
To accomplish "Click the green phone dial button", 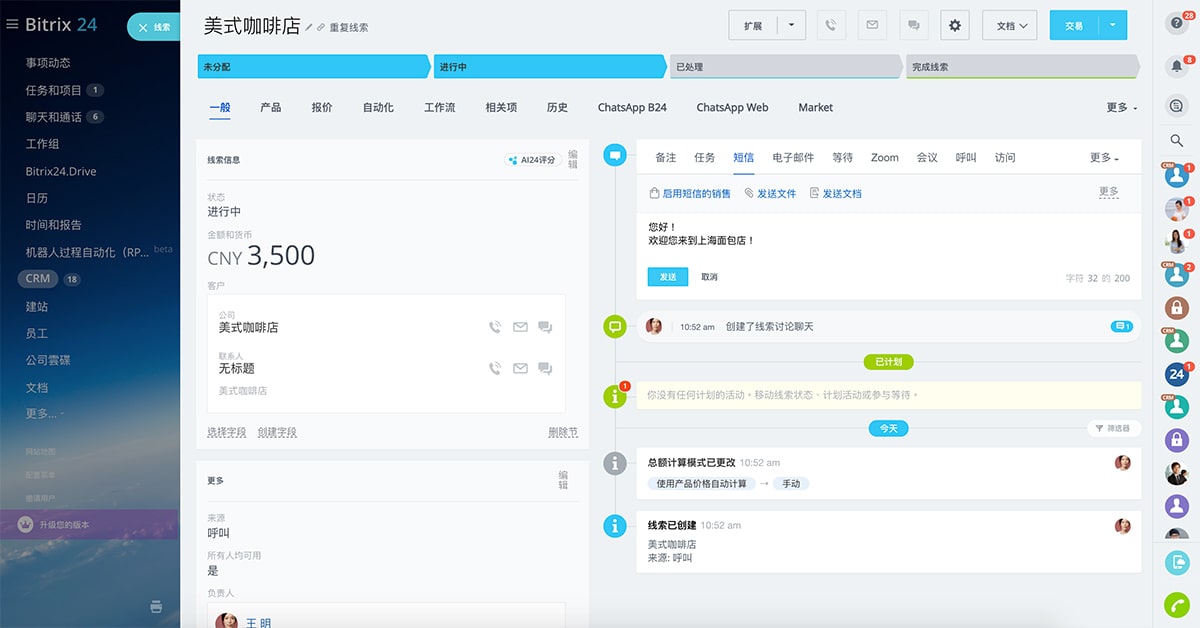I will pos(1177,605).
